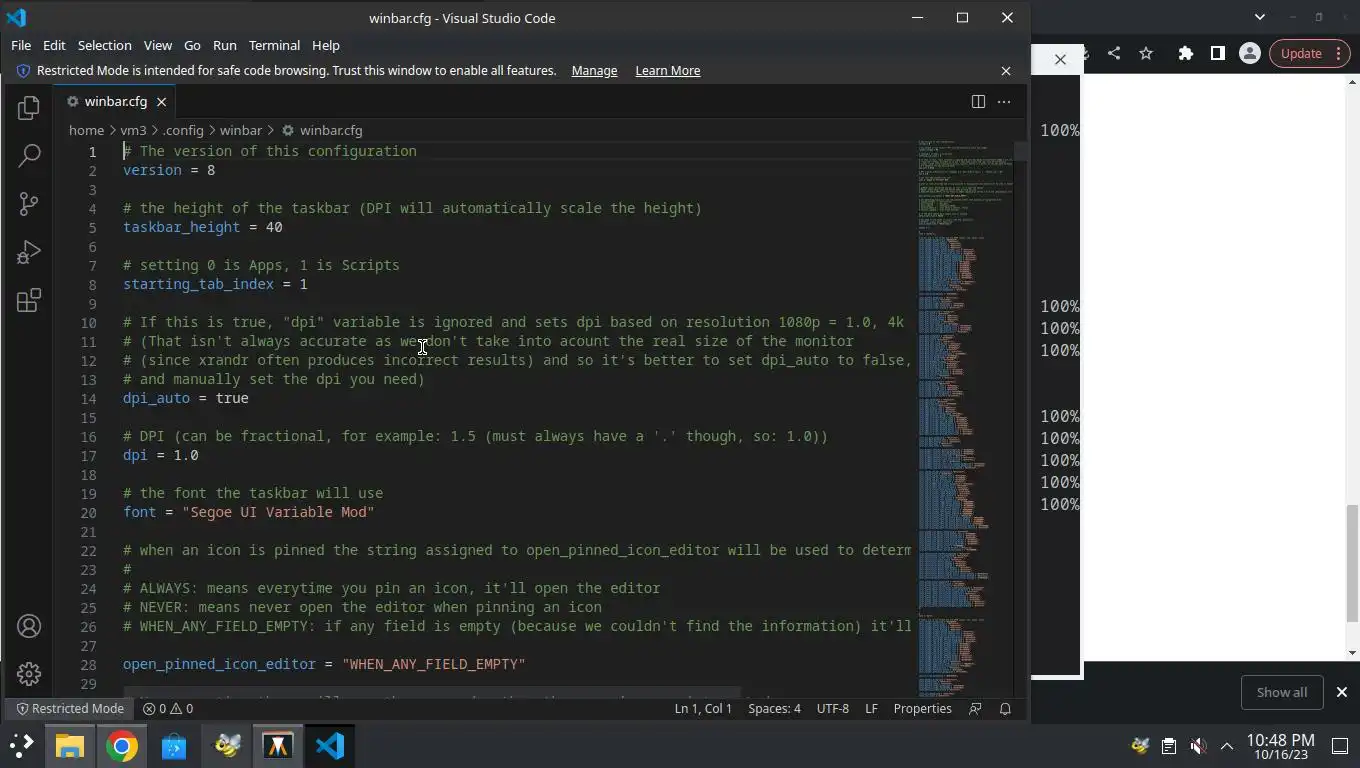Open Chrome's three-dot menu beside Update

click(x=1338, y=53)
